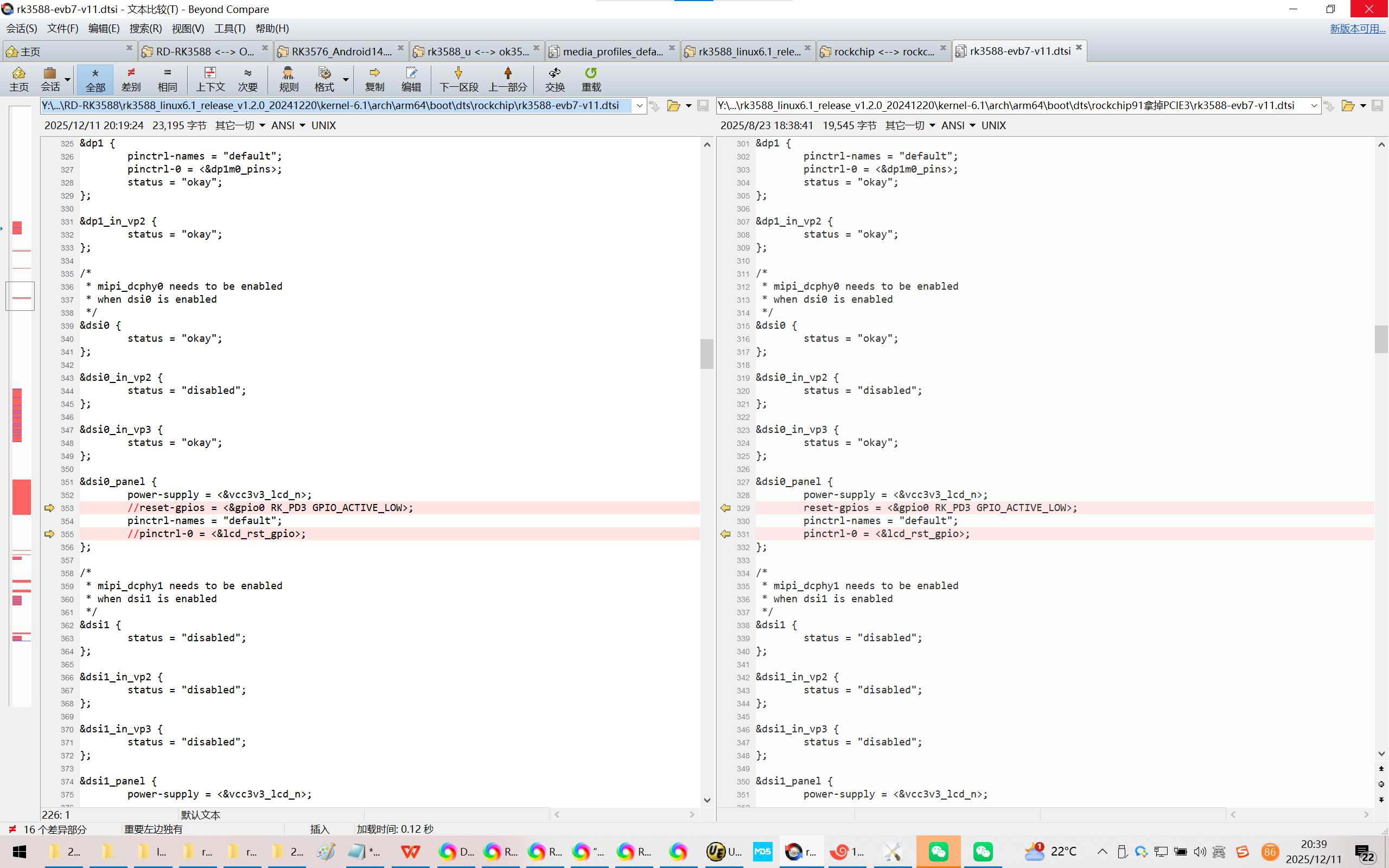Toggle the Differences (差别) display filter
The height and width of the screenshot is (868, 1389).
[131, 79]
